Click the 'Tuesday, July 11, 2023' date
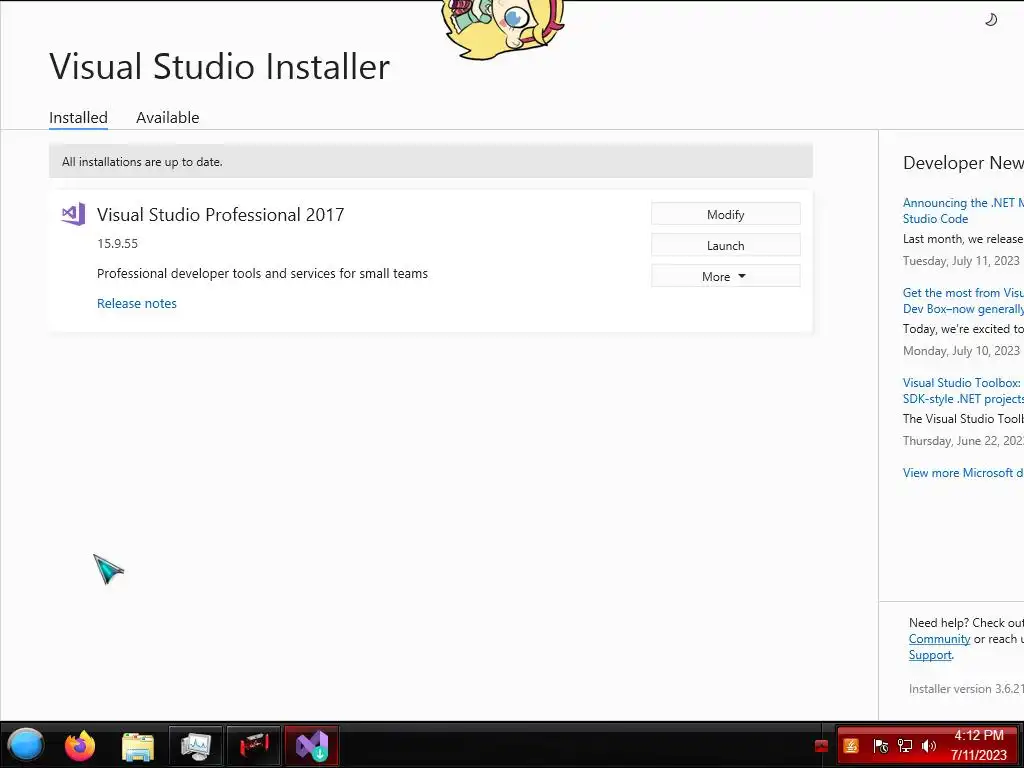The image size is (1024, 768). pyautogui.click(x=961, y=261)
